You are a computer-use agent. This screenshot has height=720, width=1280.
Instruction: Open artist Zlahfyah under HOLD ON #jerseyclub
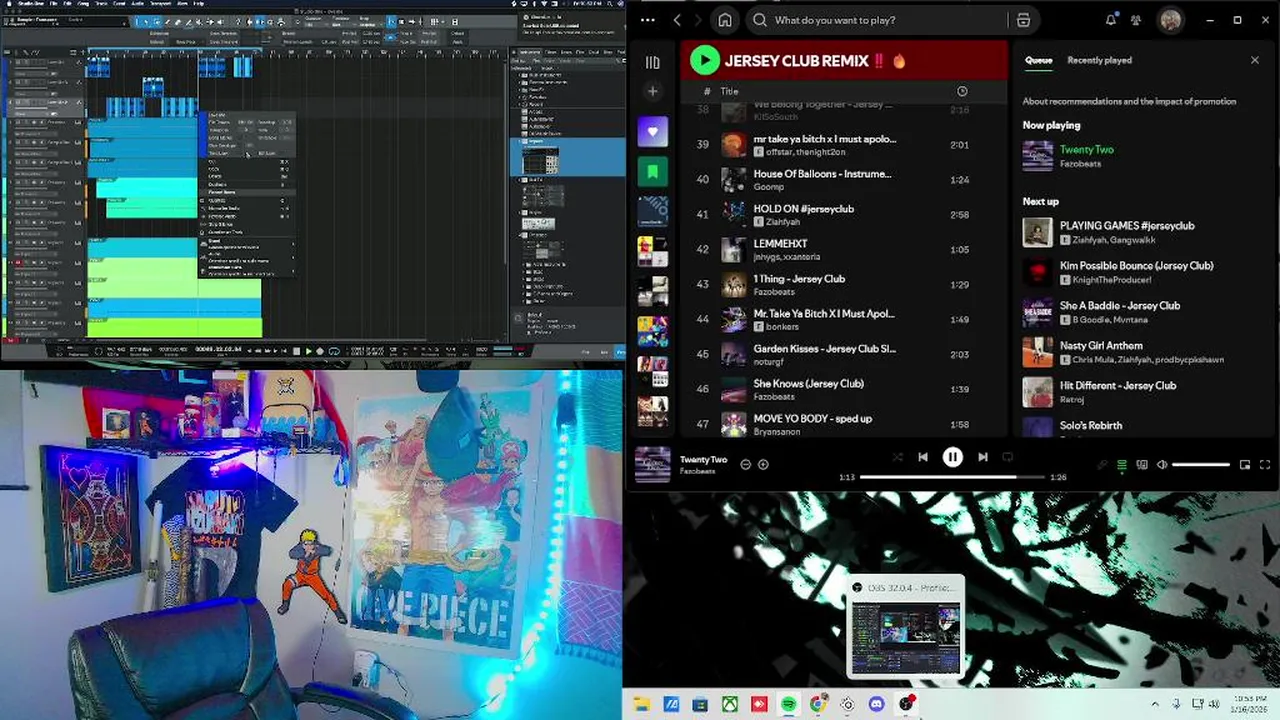783,222
